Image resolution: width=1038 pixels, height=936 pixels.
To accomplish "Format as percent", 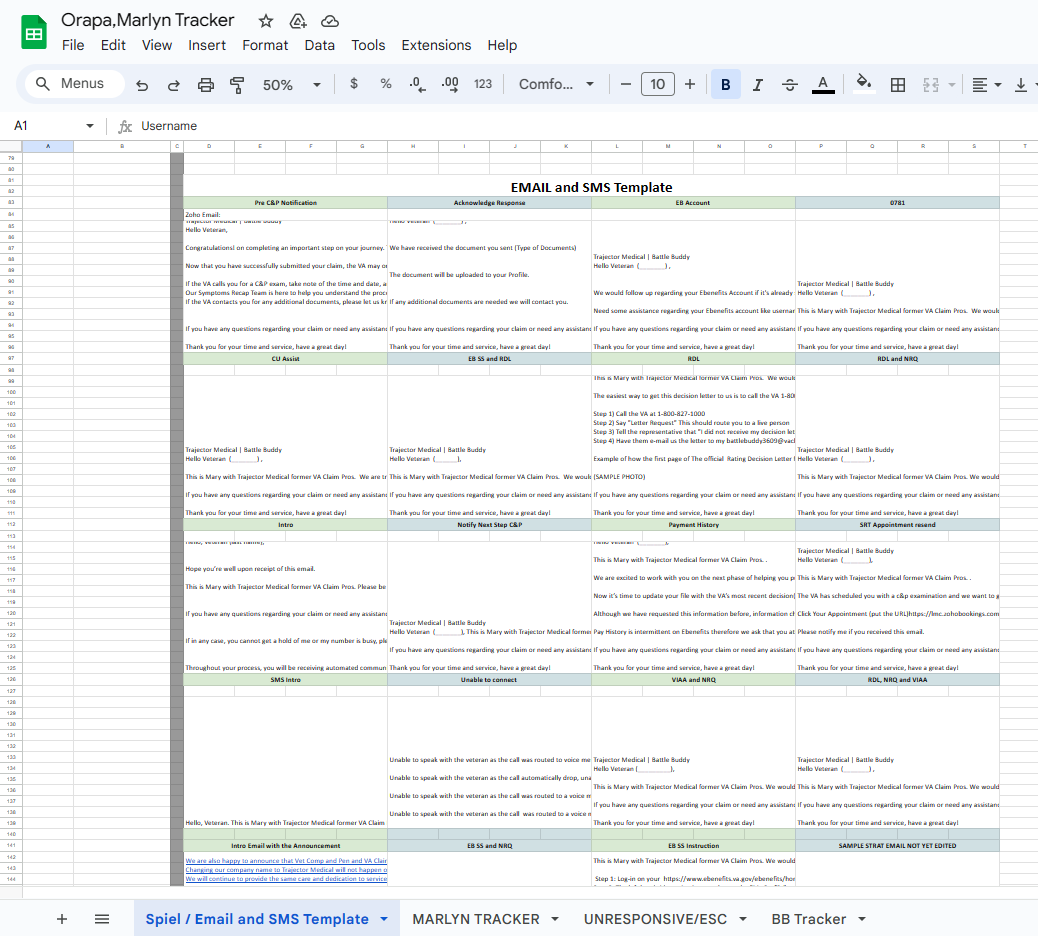I will click(x=386, y=83).
